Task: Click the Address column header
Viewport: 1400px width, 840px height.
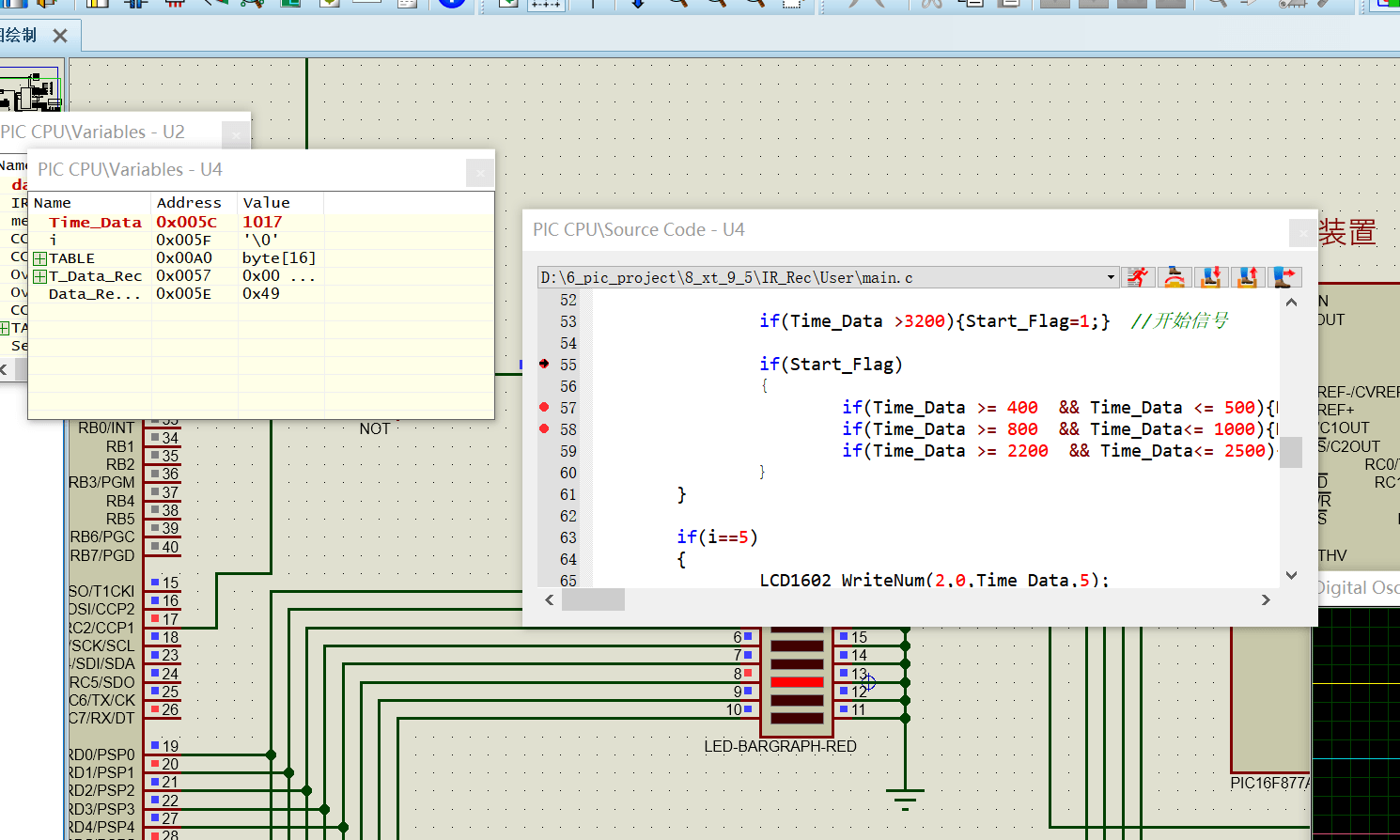Action: (189, 203)
